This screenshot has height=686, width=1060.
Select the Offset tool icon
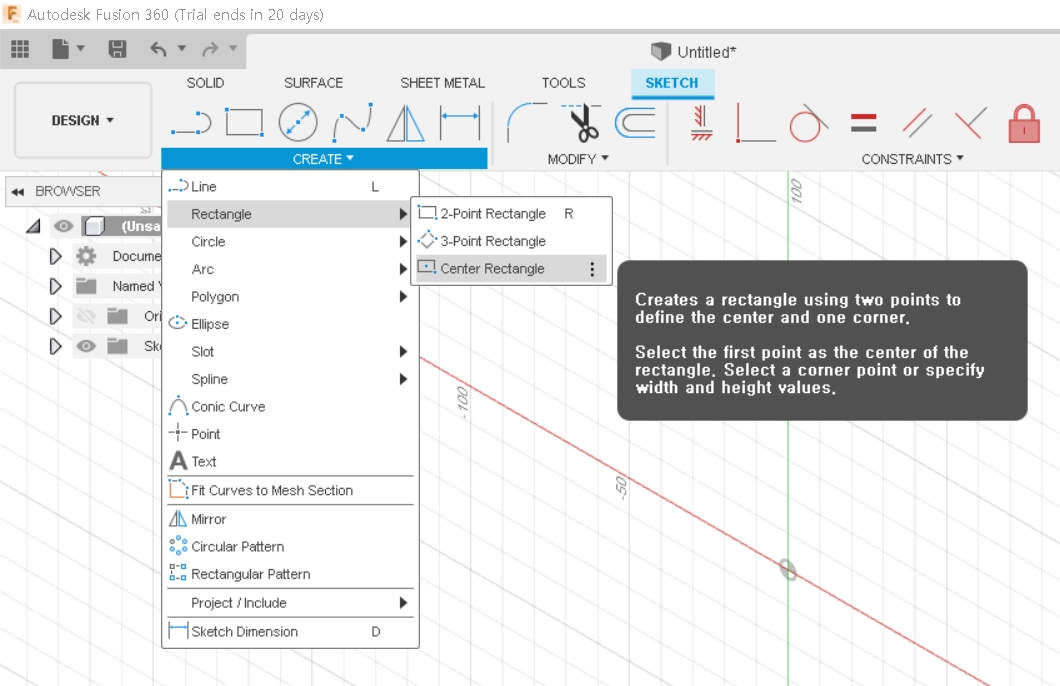635,122
